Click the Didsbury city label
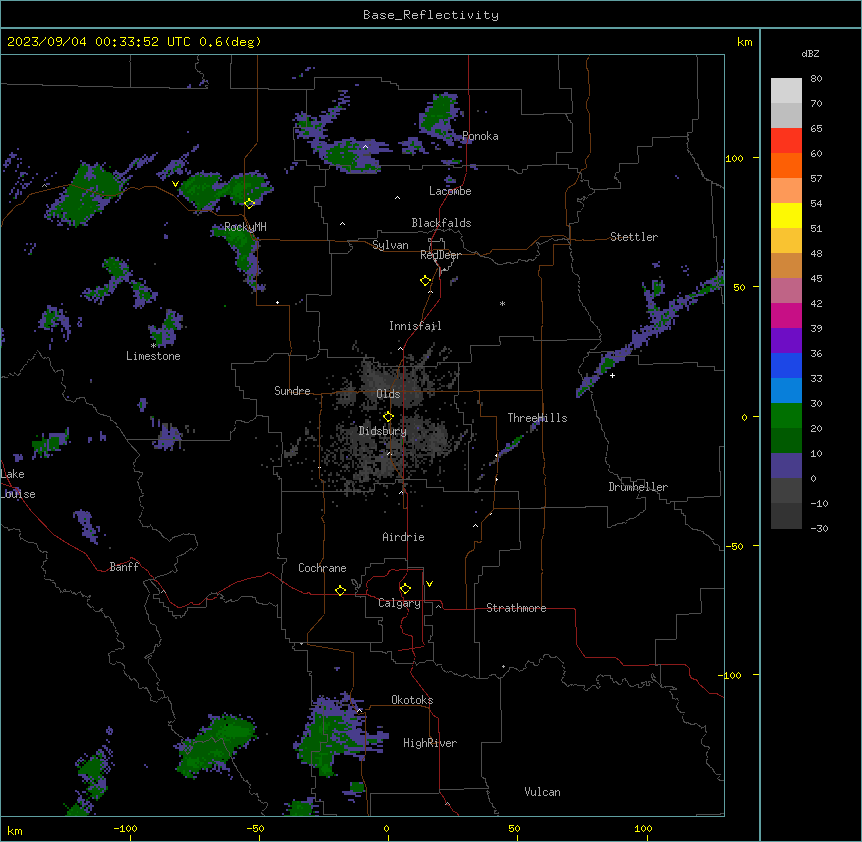 coord(383,431)
